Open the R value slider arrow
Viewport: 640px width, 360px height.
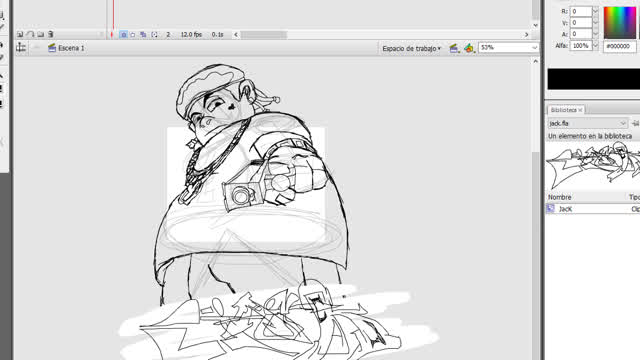pos(595,11)
